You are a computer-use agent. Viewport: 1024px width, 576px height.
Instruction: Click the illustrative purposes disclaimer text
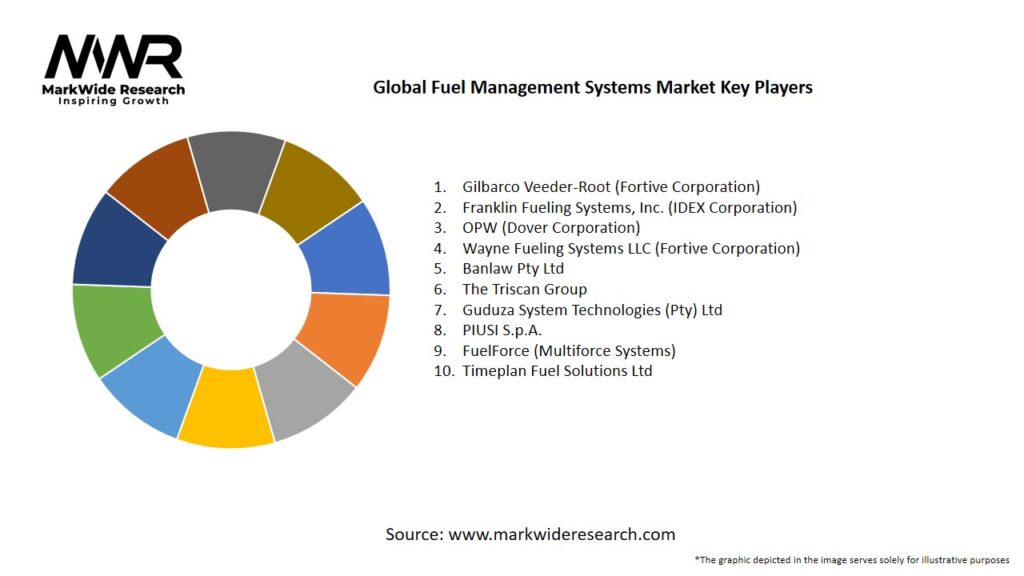(x=851, y=559)
